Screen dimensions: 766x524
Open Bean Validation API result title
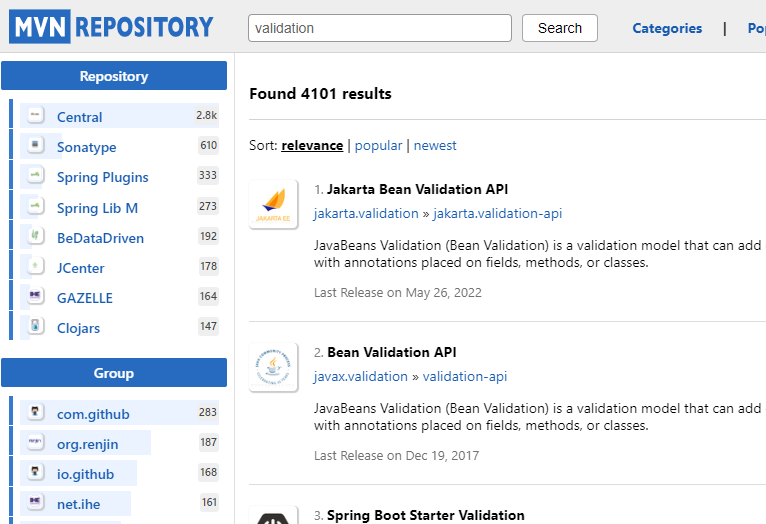(x=392, y=352)
